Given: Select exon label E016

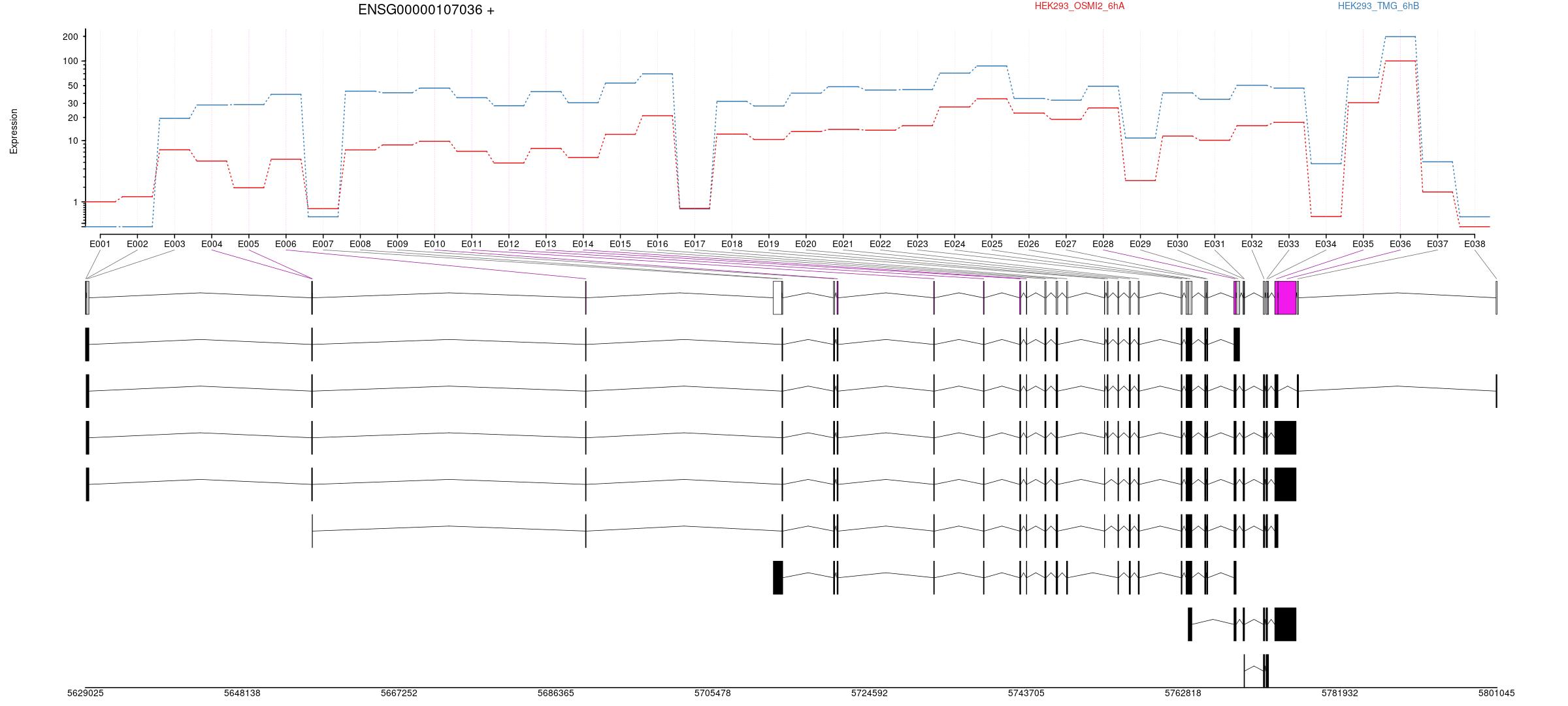Looking at the screenshot, I should [x=657, y=244].
